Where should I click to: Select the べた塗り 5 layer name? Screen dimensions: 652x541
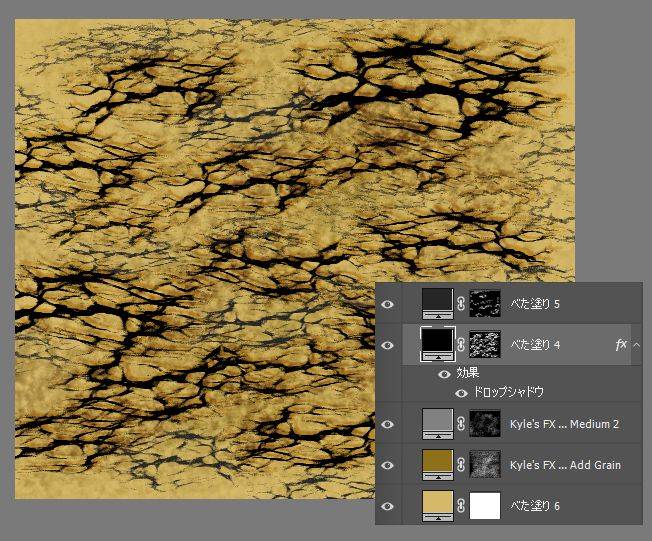click(x=535, y=304)
